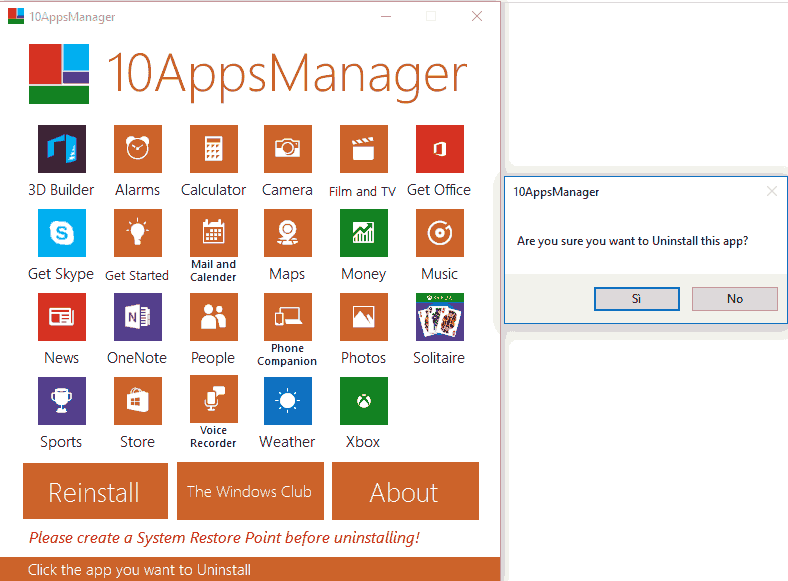This screenshot has height=581, width=788.
Task: Click the Photos app icon
Action: pyautogui.click(x=364, y=317)
